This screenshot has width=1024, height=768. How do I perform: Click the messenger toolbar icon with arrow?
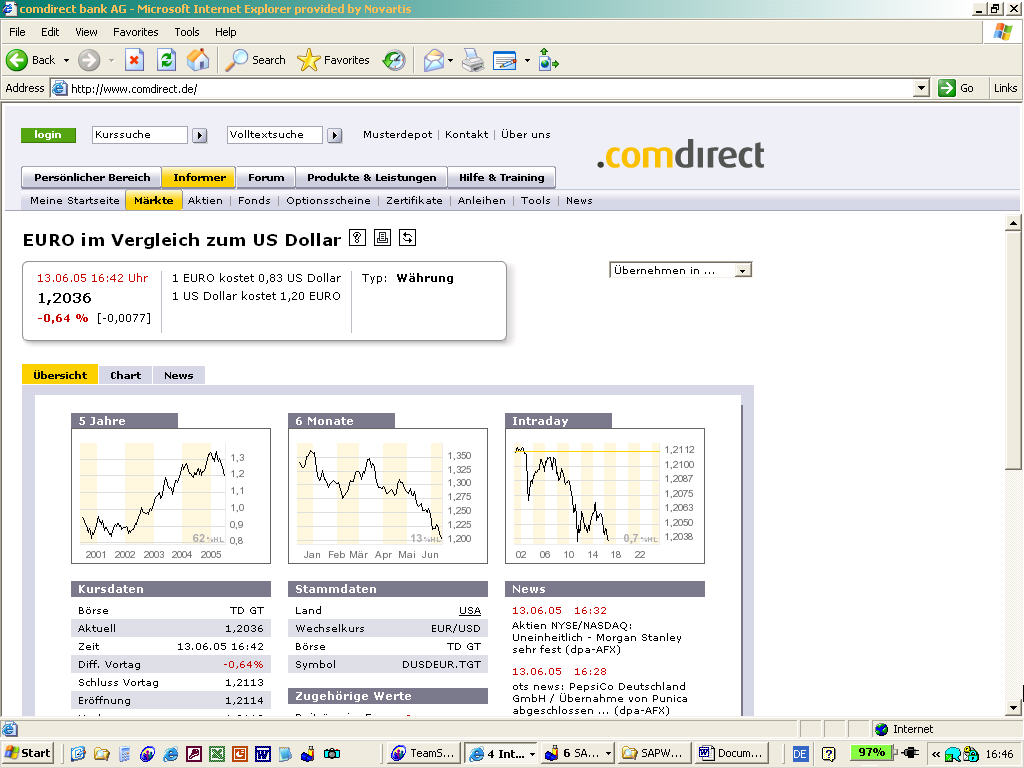548,60
